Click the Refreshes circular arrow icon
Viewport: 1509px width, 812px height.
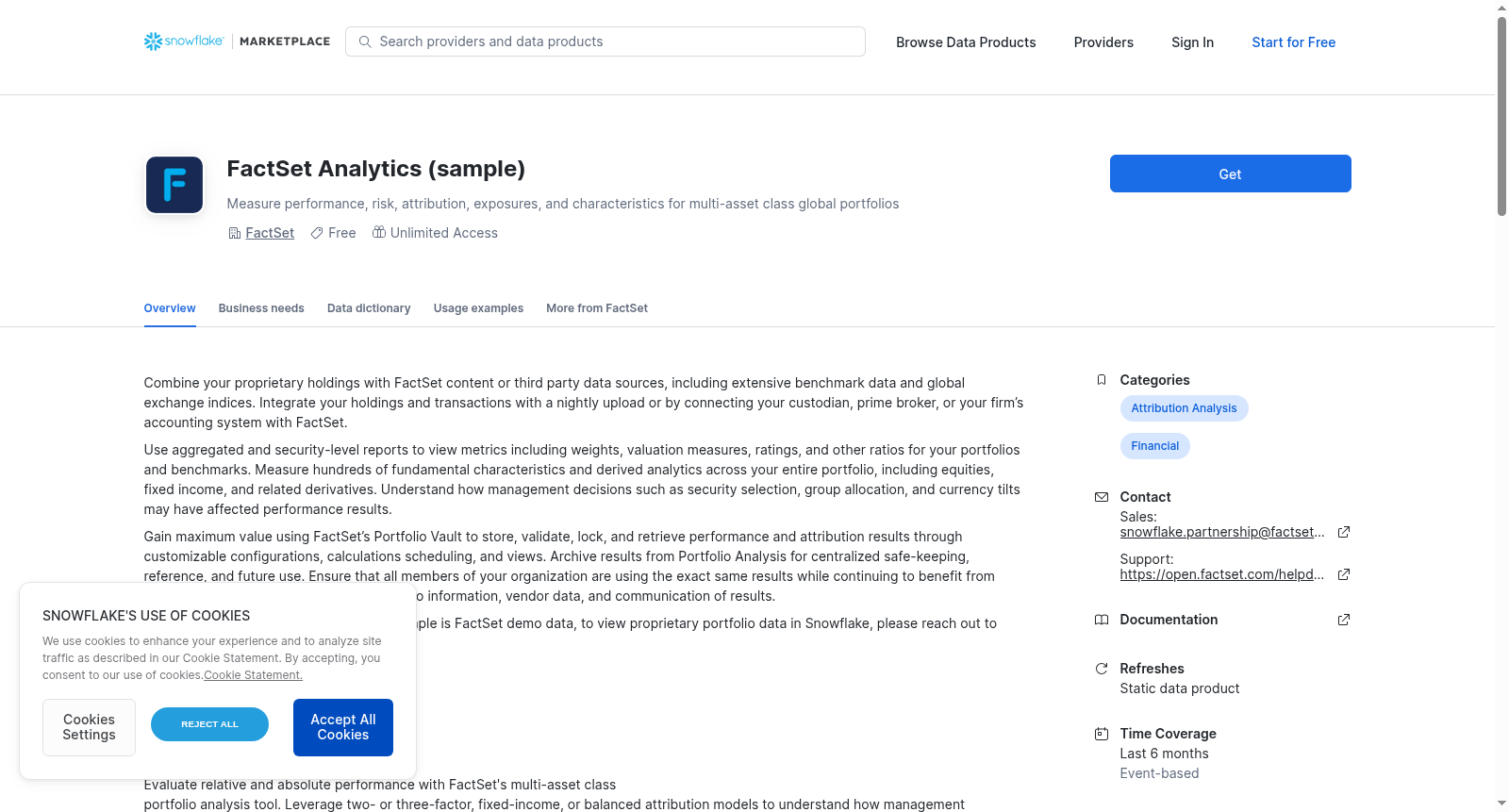[1101, 669]
